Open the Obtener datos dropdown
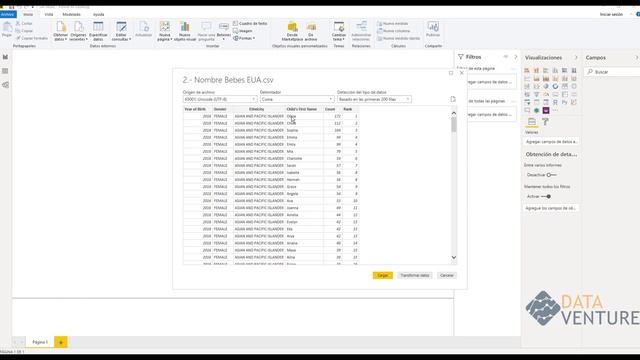Screen dimensions: 640x360 [x=60, y=31]
